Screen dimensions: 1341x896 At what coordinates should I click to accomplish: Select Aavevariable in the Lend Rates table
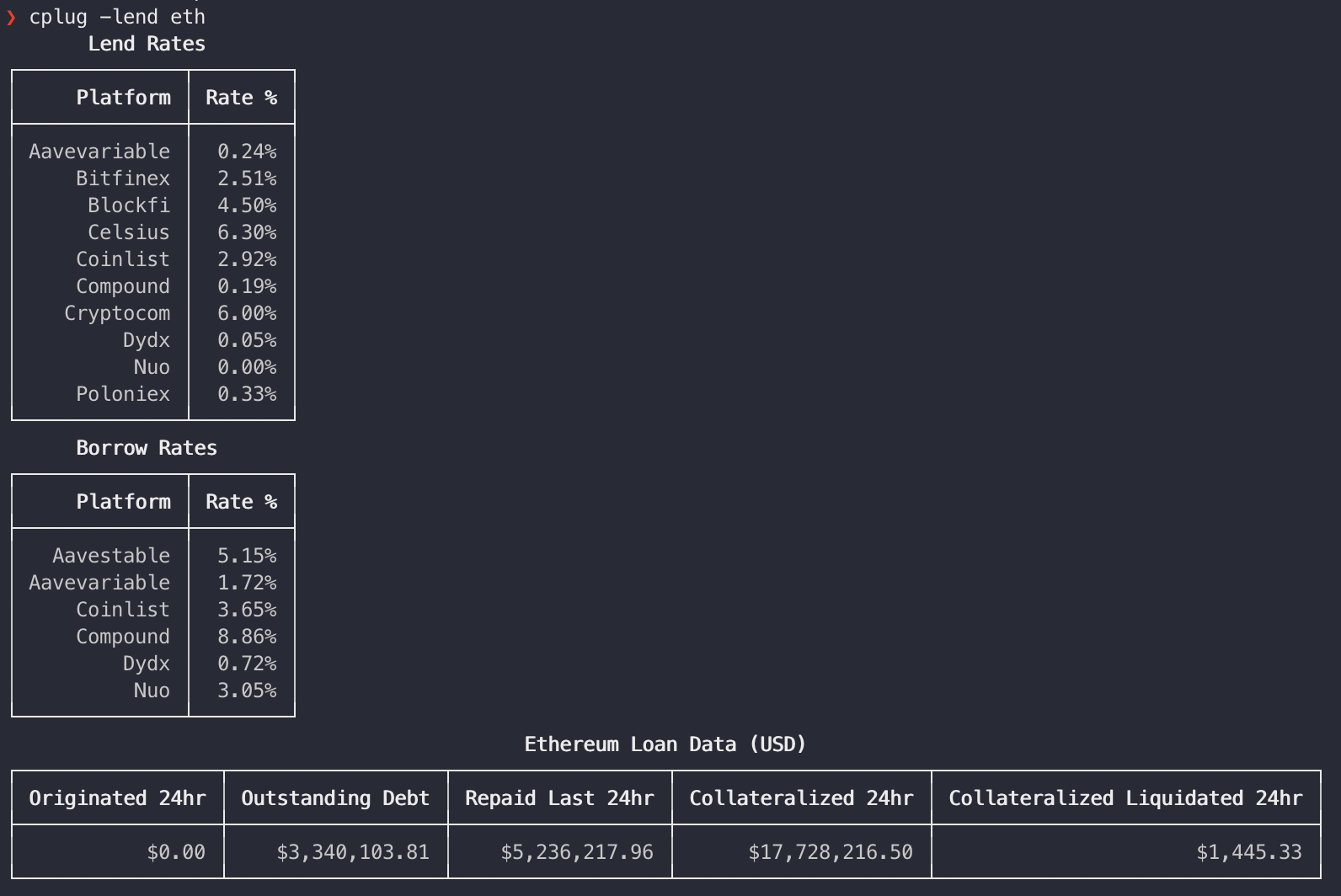(99, 152)
